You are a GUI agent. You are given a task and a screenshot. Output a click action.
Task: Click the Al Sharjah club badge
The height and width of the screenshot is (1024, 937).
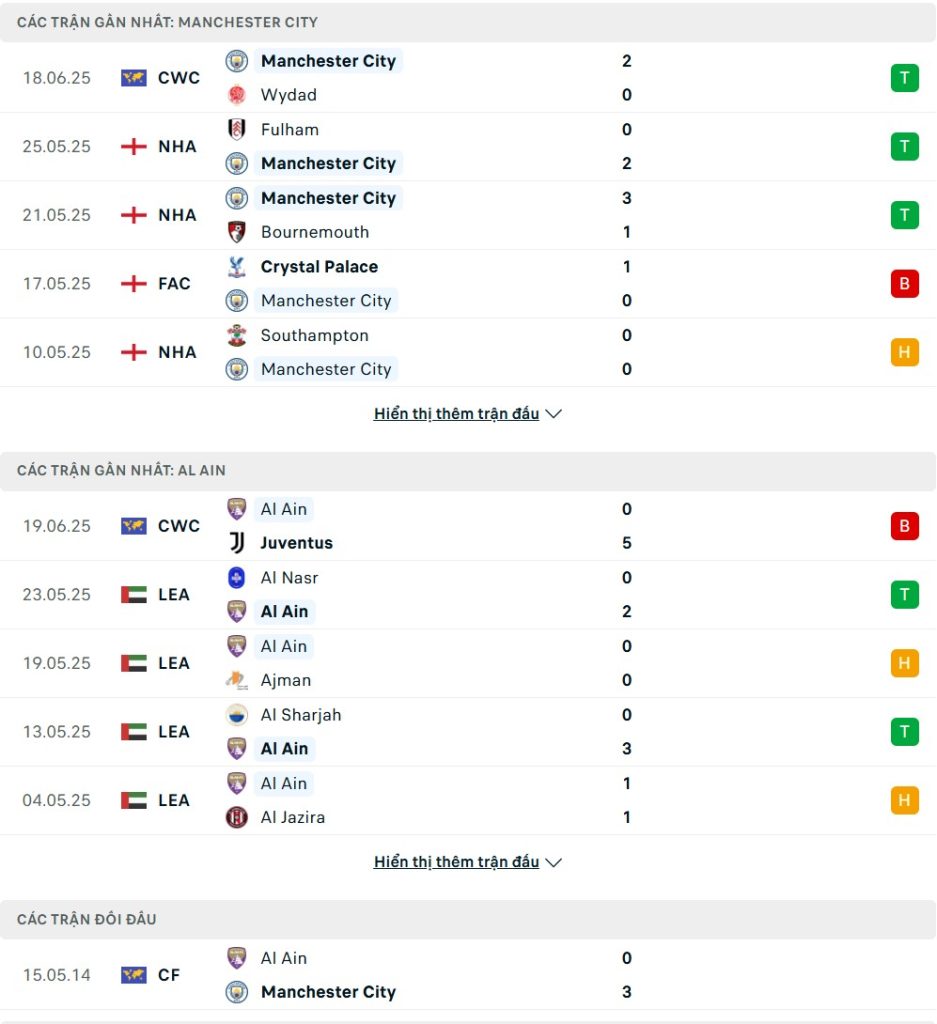click(236, 714)
